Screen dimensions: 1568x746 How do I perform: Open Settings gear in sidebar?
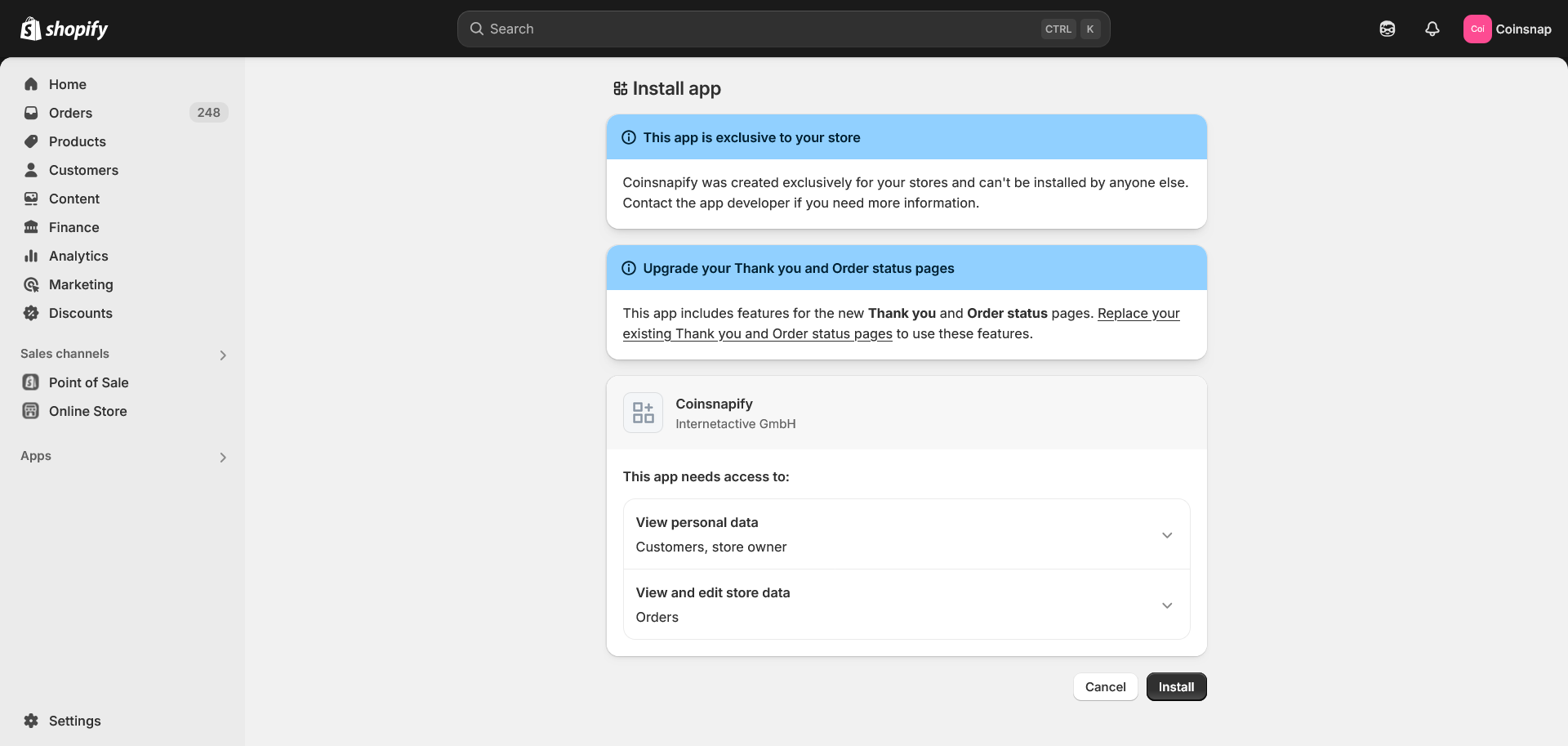pos(31,721)
